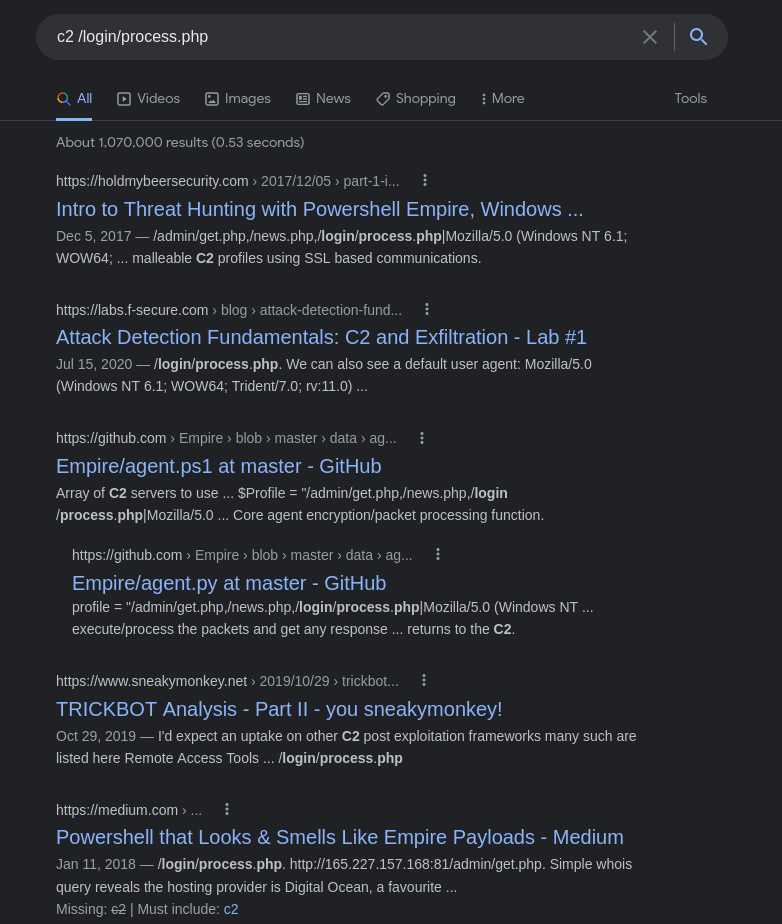The height and width of the screenshot is (924, 782).
Task: Open Intro to Threat Hunting with Powershell Empire
Action: tap(319, 209)
